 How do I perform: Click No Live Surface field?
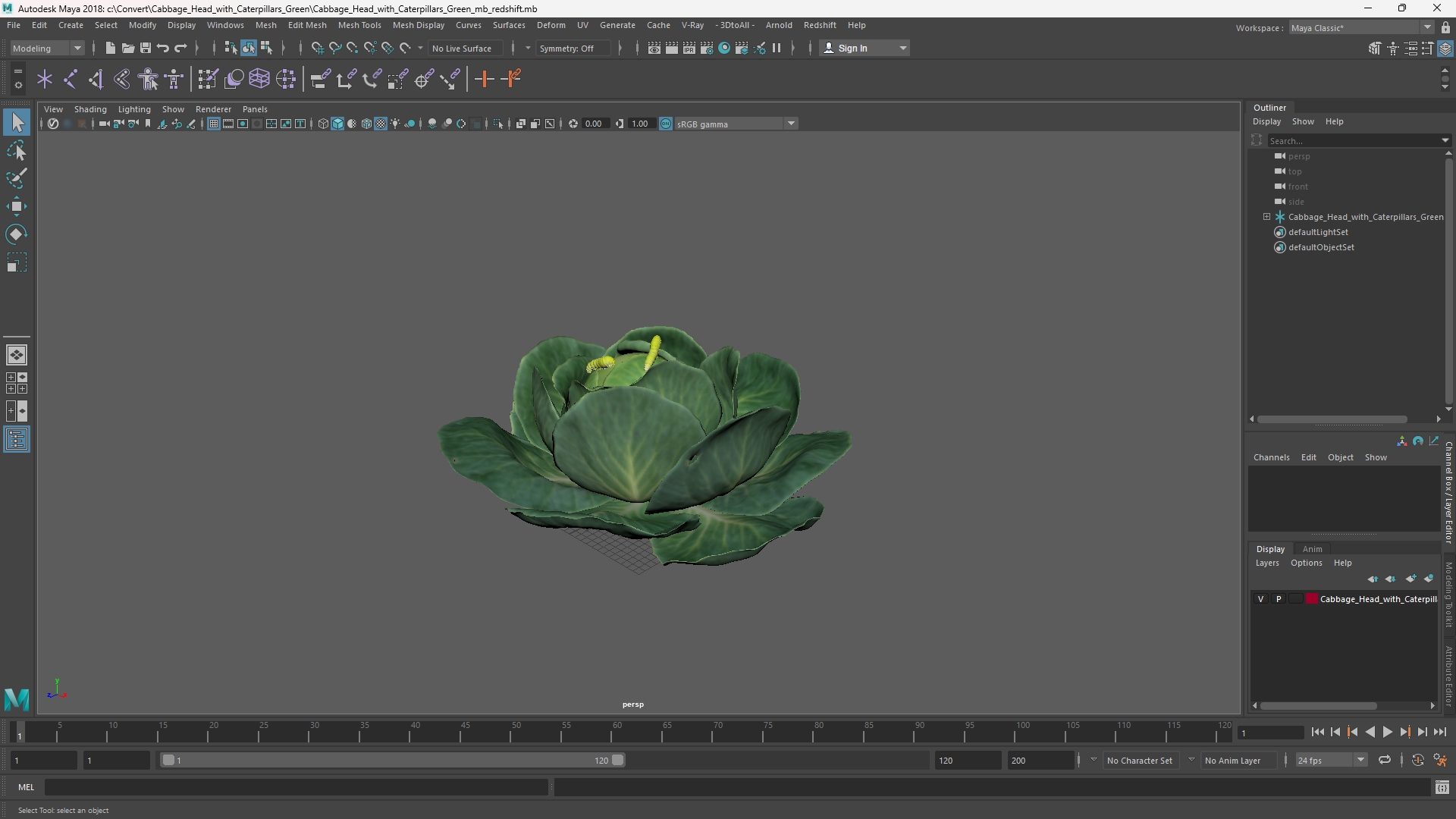coord(465,48)
